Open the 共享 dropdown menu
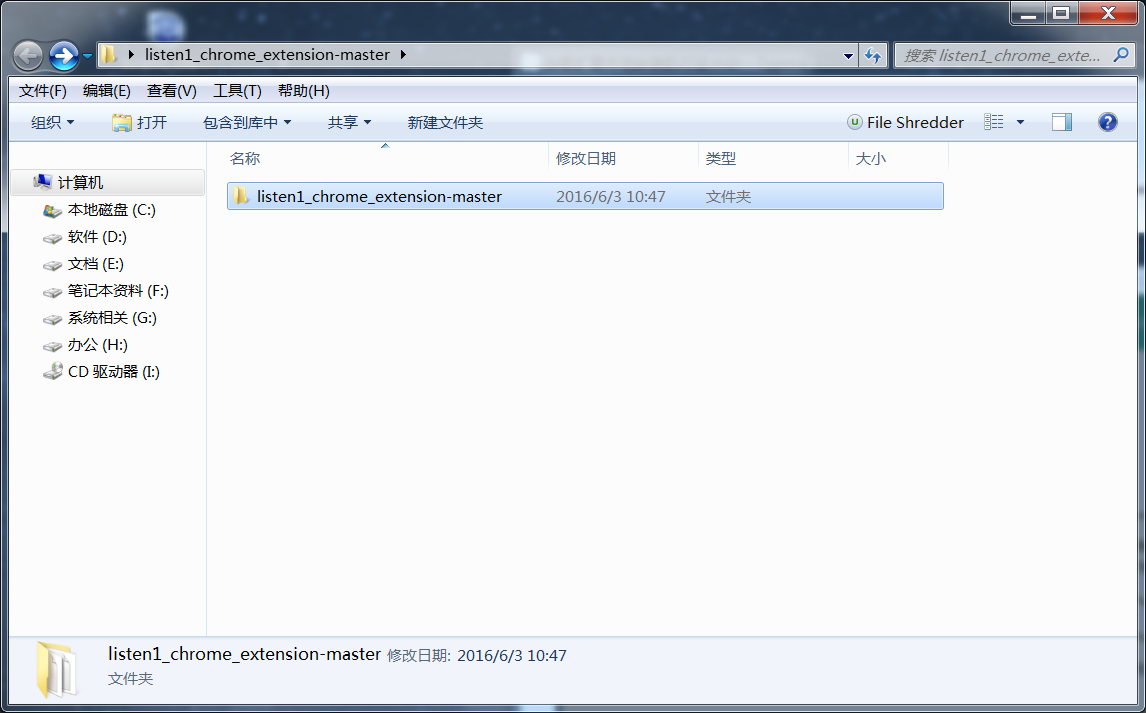 point(349,122)
